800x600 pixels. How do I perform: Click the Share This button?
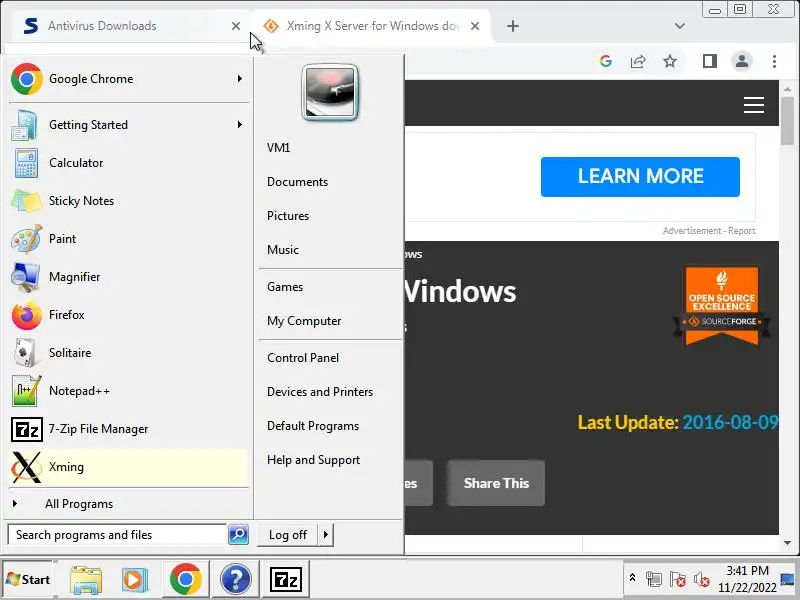coord(496,483)
